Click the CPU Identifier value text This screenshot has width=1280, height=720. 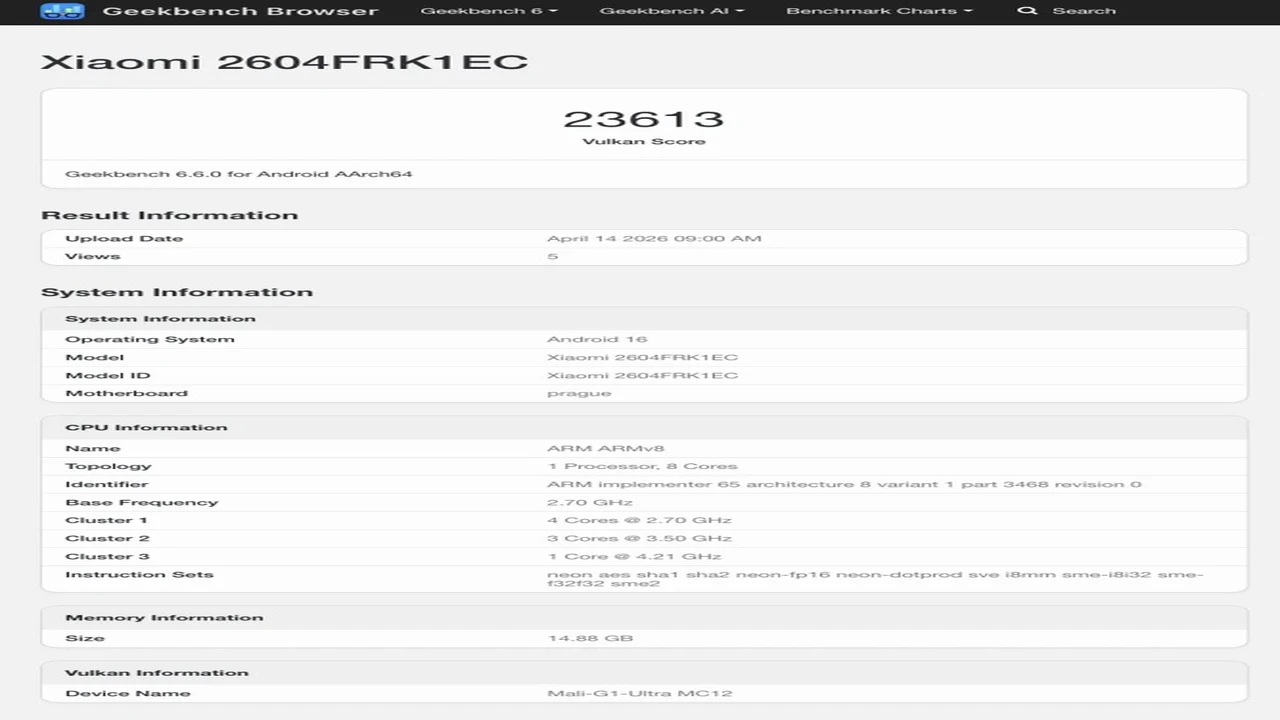click(x=843, y=484)
